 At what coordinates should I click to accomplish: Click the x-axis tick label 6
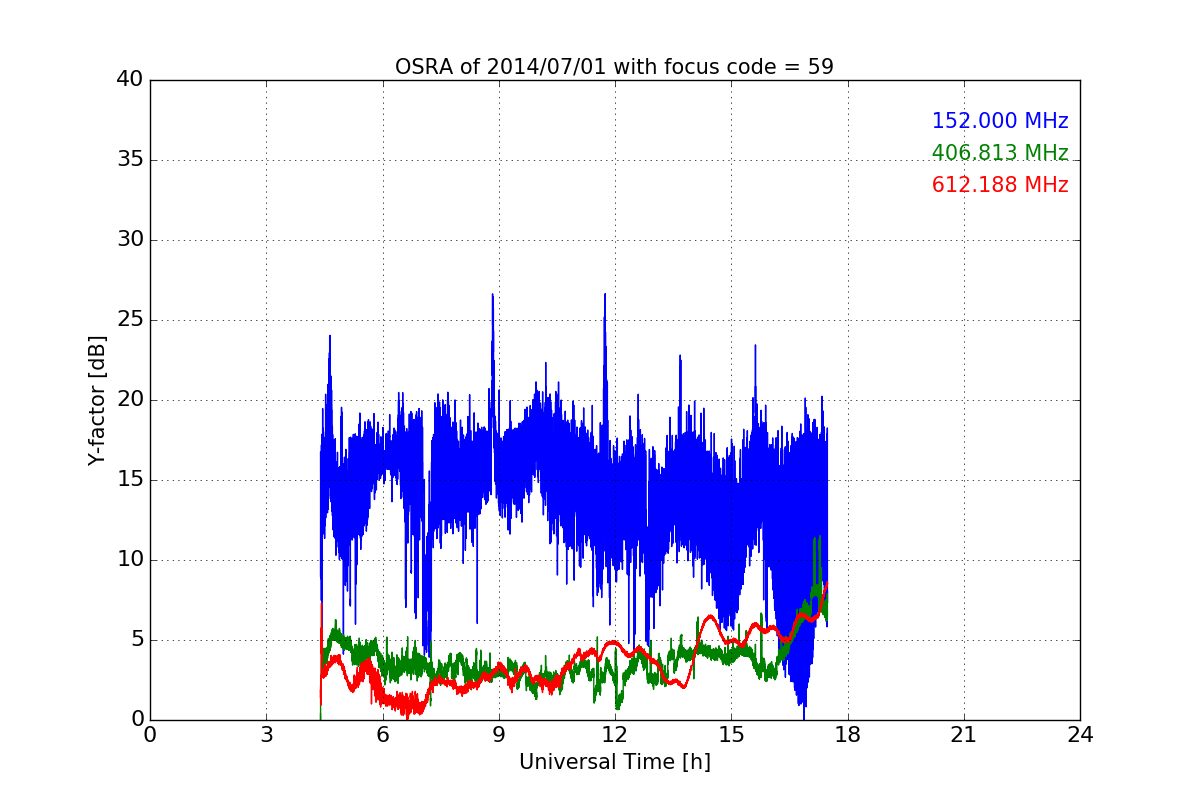pyautogui.click(x=383, y=735)
